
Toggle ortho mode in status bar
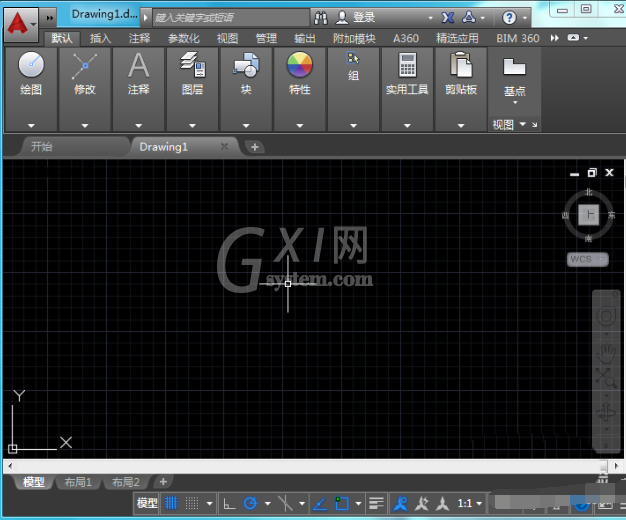point(229,504)
